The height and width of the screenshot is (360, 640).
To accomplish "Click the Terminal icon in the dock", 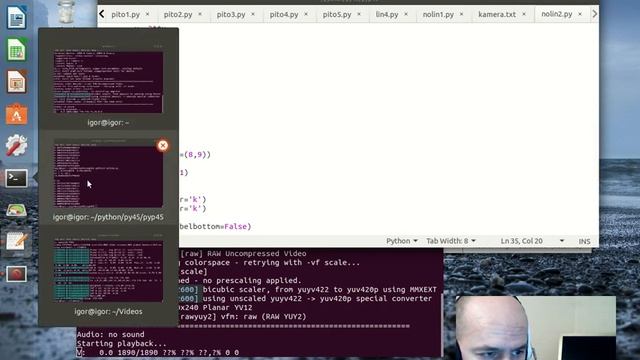I will click(16, 178).
